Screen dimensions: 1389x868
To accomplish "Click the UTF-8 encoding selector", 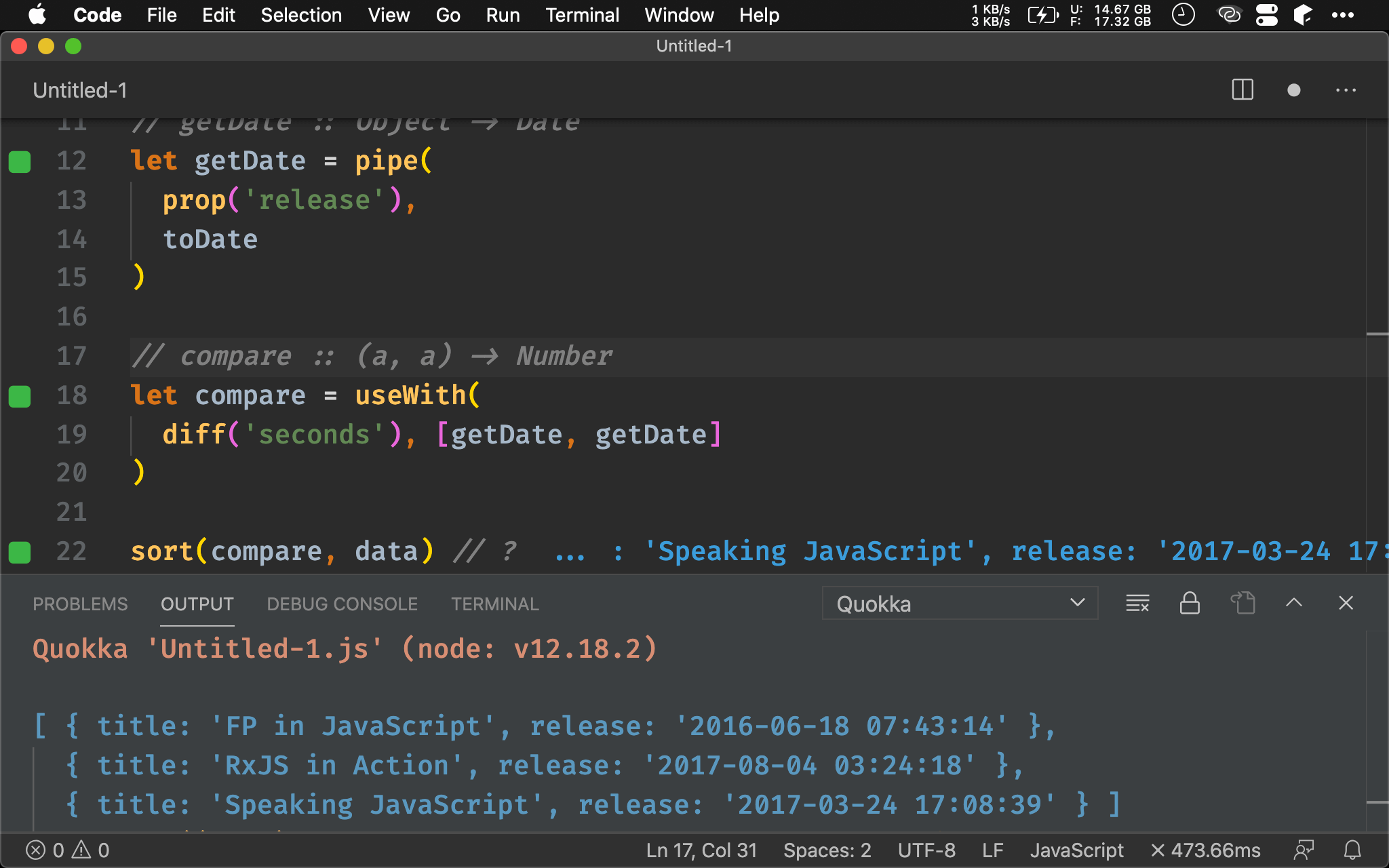I will [926, 850].
